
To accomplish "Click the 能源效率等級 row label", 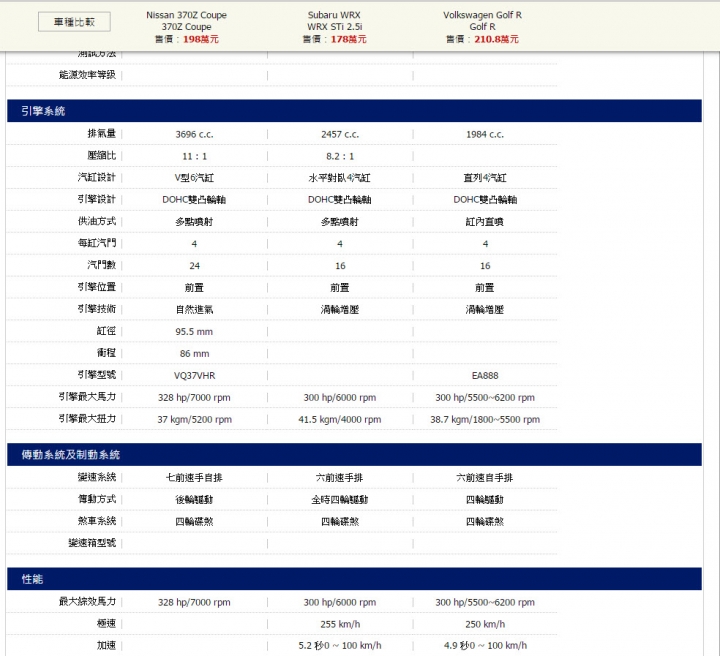I will (x=87, y=75).
